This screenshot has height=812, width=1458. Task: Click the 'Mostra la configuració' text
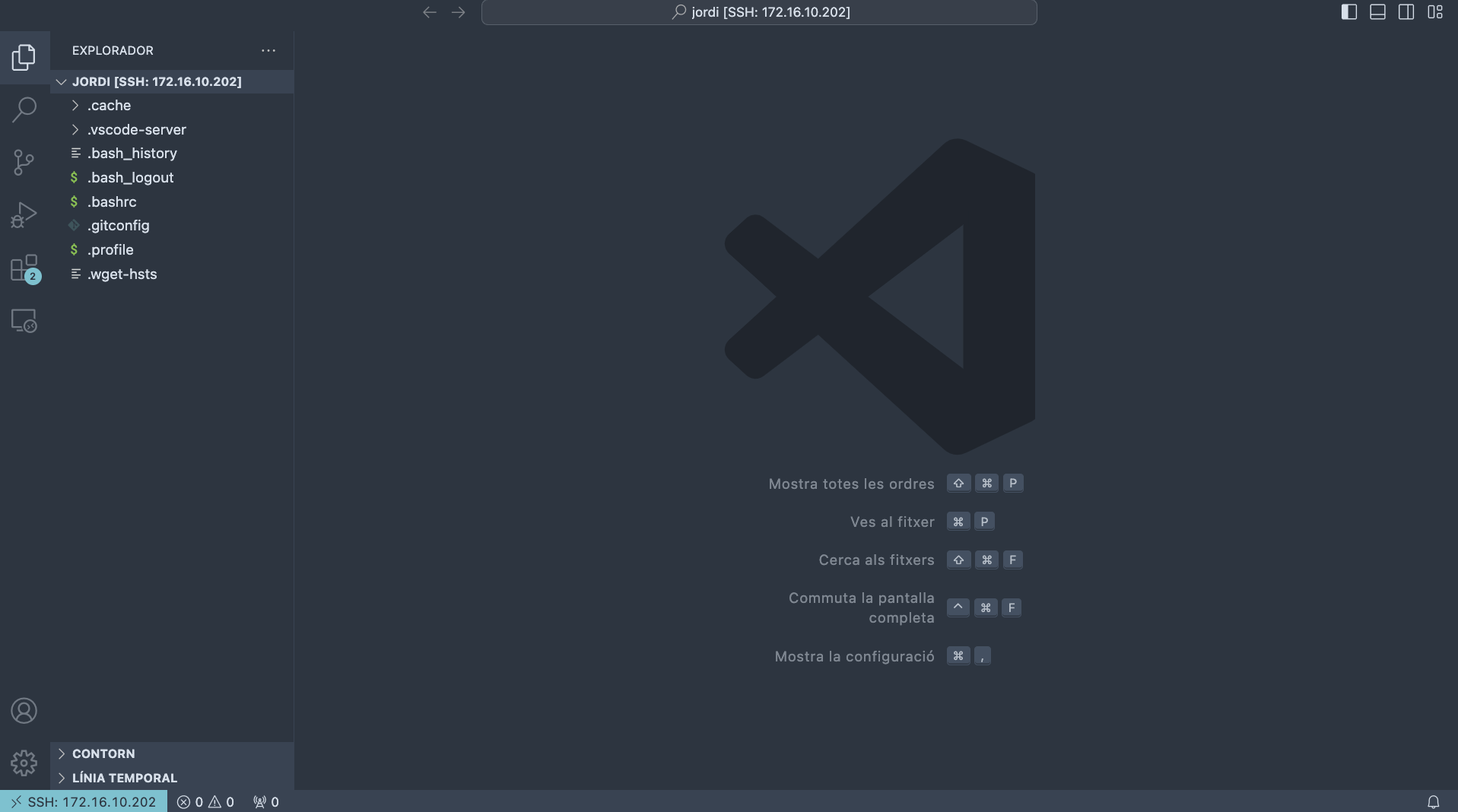tap(854, 657)
